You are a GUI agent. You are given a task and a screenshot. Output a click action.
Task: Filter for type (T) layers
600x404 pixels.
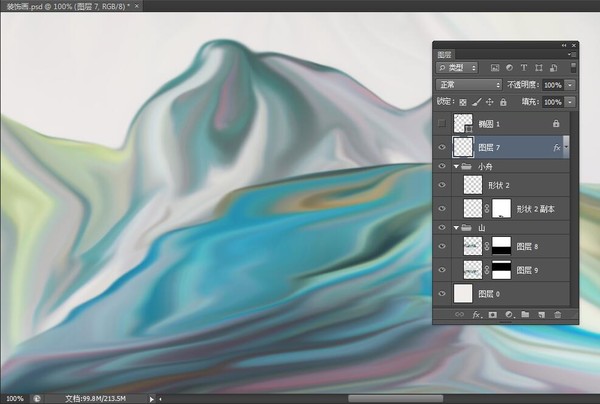pyautogui.click(x=523, y=68)
